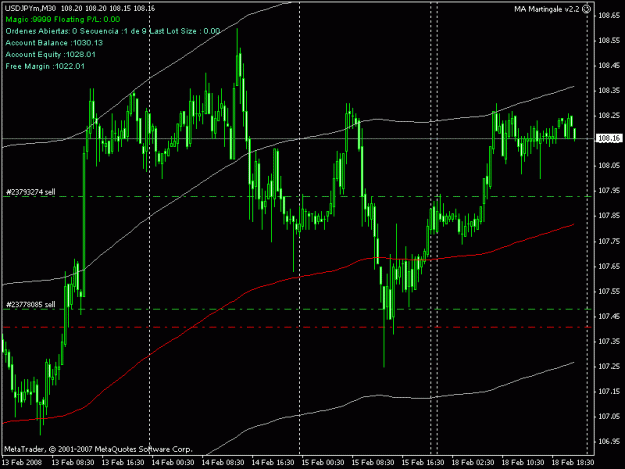
Task: Click the MA Martingale v2.2 expert label
Action: coord(546,9)
